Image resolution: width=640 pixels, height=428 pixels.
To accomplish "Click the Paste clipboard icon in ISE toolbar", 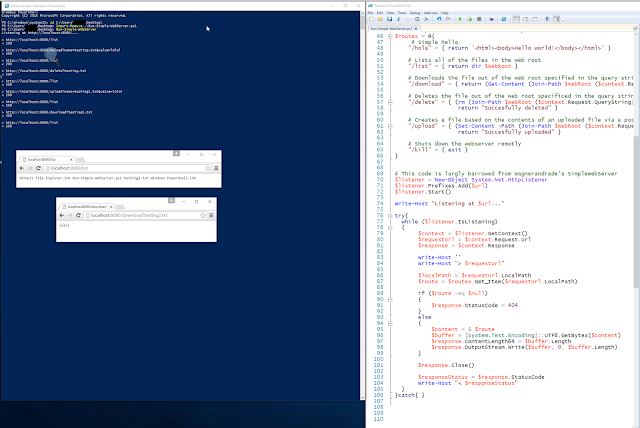I will coord(417,19).
